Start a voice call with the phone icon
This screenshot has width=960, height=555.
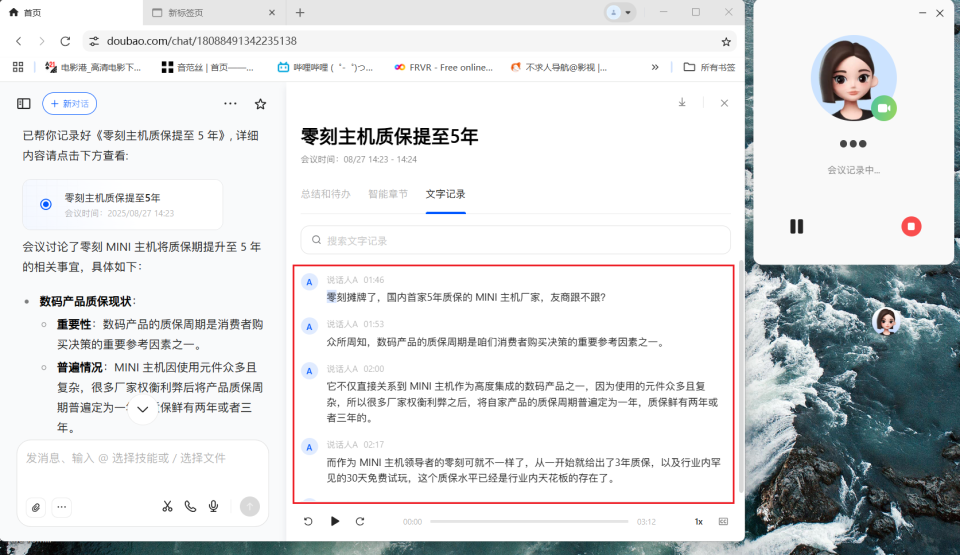click(x=190, y=507)
